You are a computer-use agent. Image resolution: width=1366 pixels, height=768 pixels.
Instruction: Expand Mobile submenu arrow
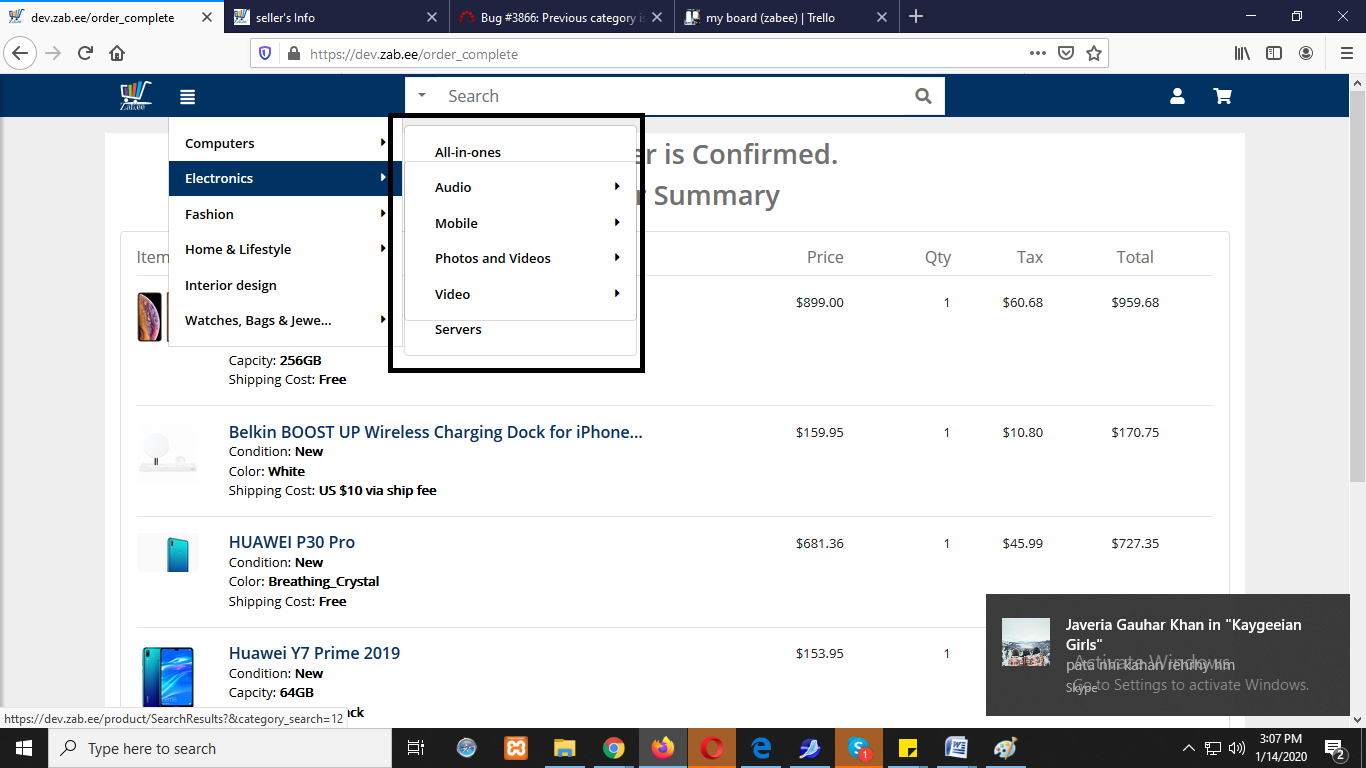617,223
